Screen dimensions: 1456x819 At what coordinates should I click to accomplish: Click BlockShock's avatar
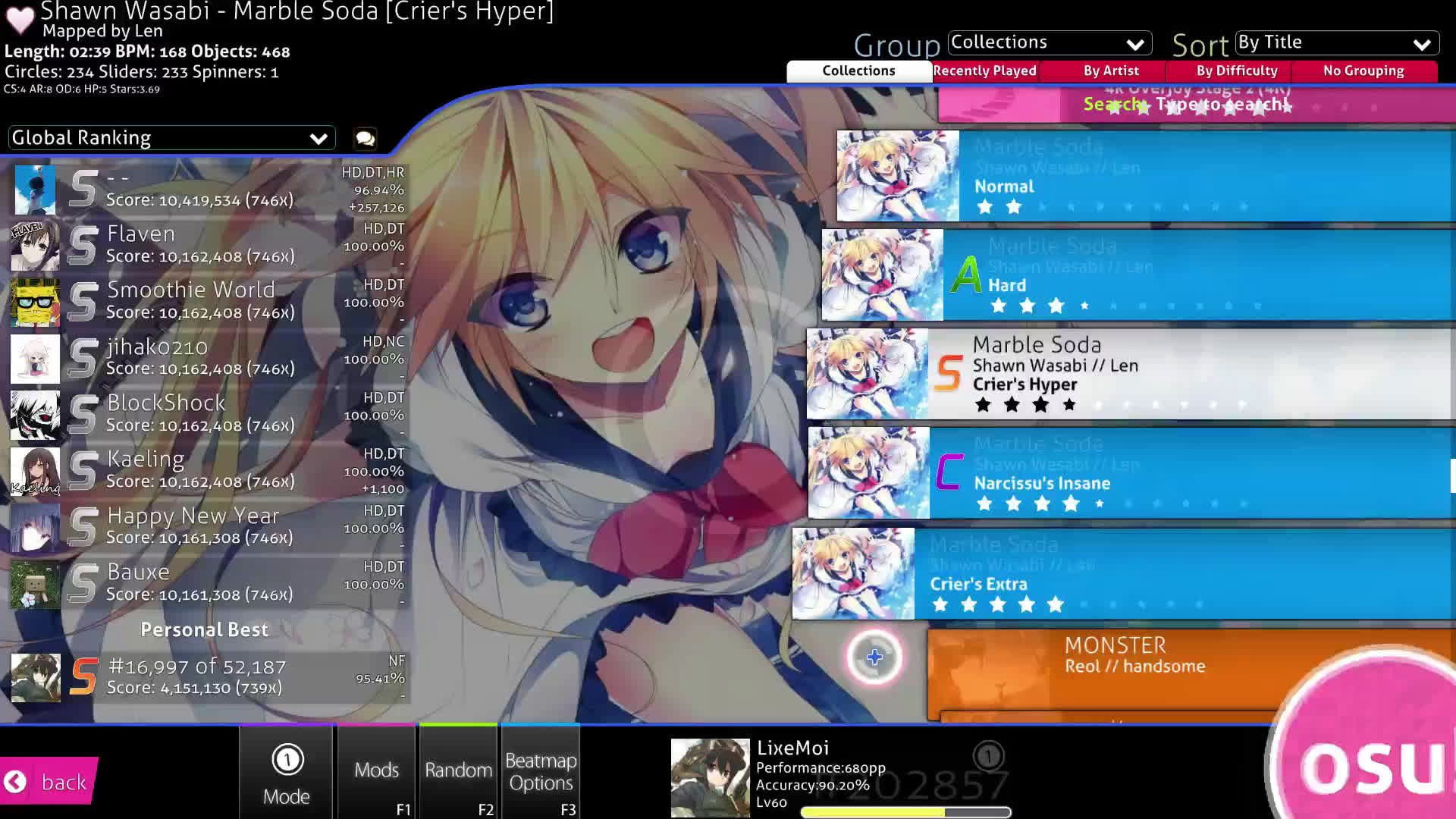pyautogui.click(x=35, y=415)
